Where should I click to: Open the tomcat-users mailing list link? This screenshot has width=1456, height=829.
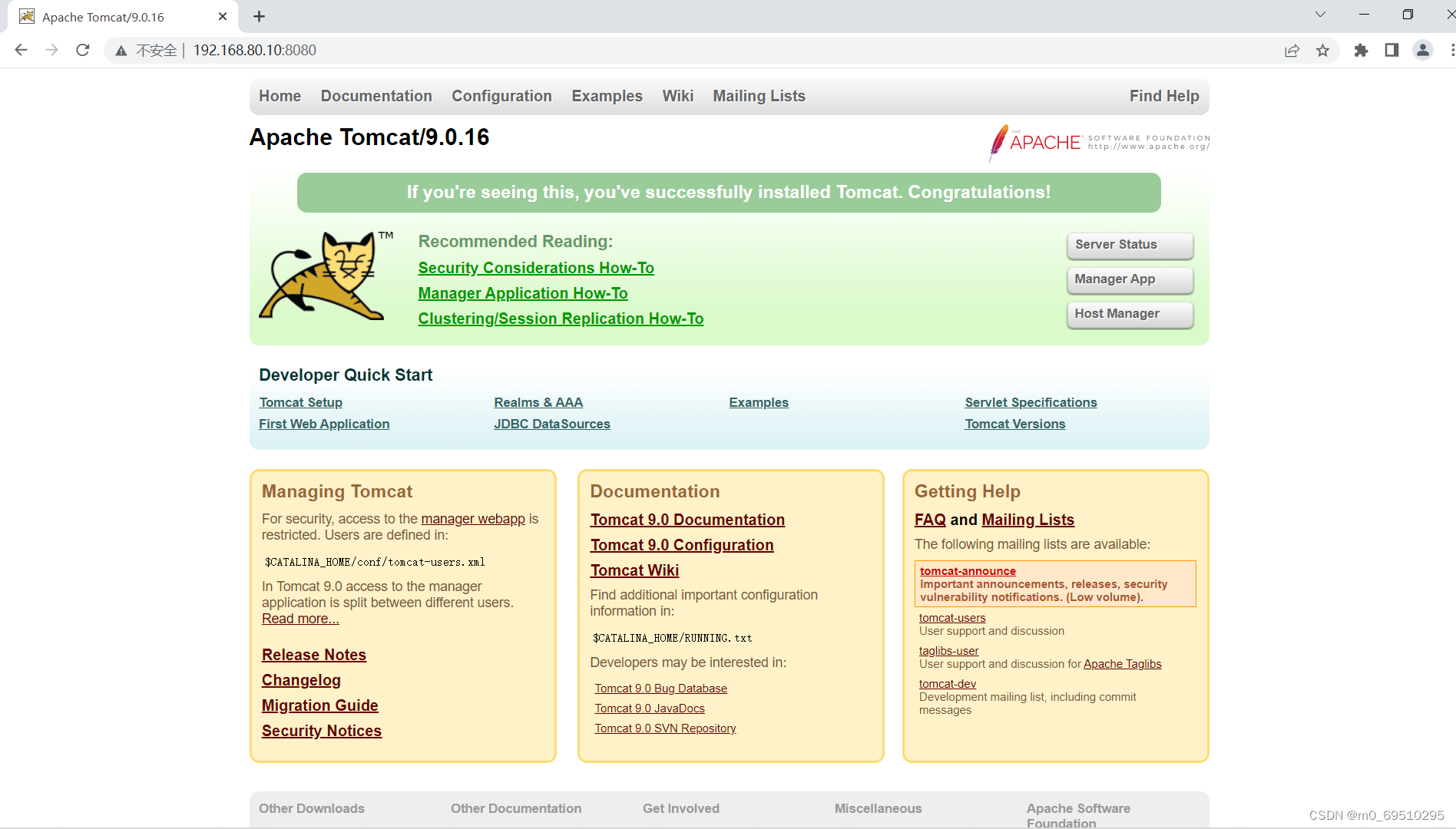pyautogui.click(x=952, y=618)
